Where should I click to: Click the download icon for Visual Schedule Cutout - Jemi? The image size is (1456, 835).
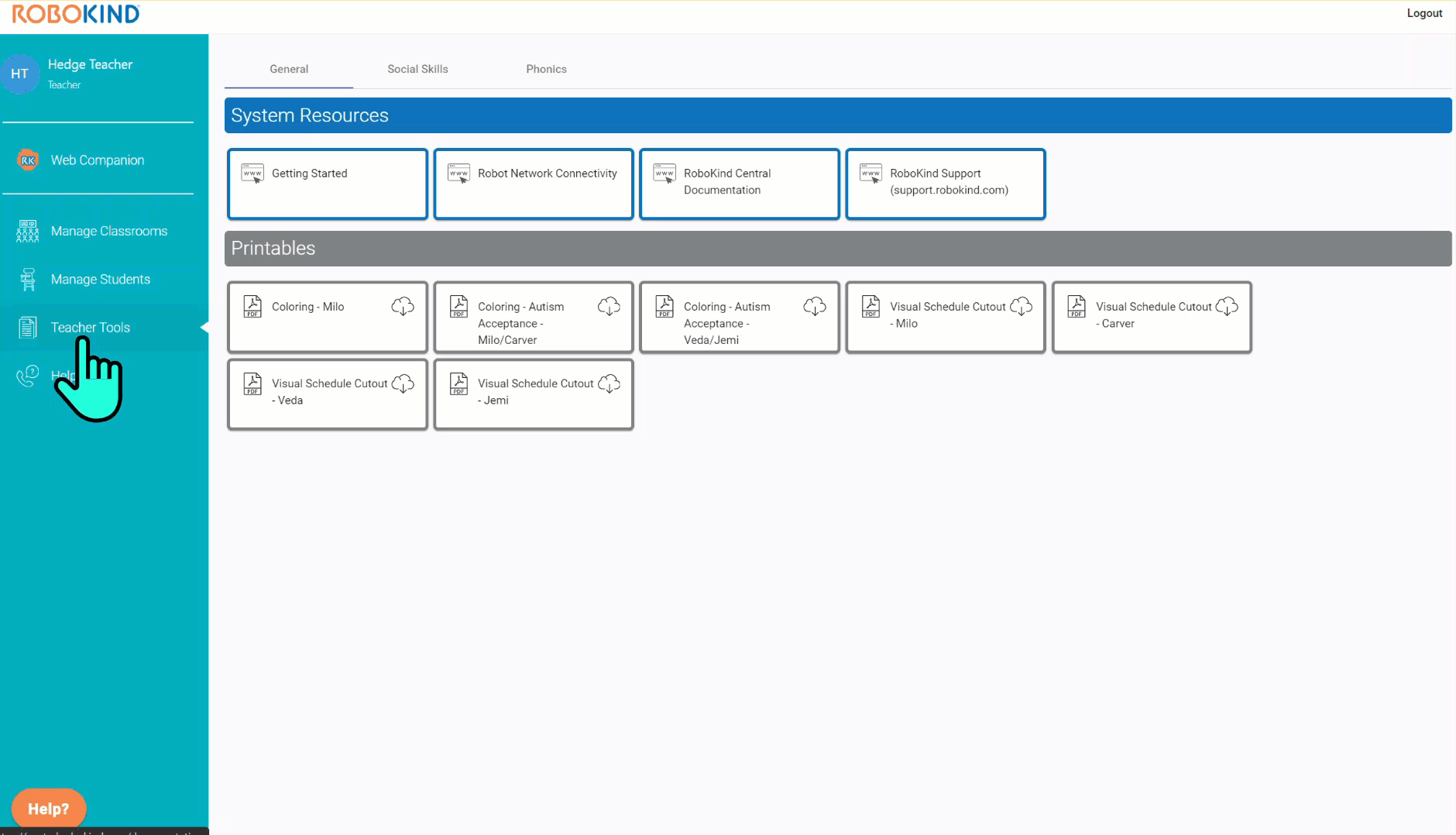click(x=609, y=383)
